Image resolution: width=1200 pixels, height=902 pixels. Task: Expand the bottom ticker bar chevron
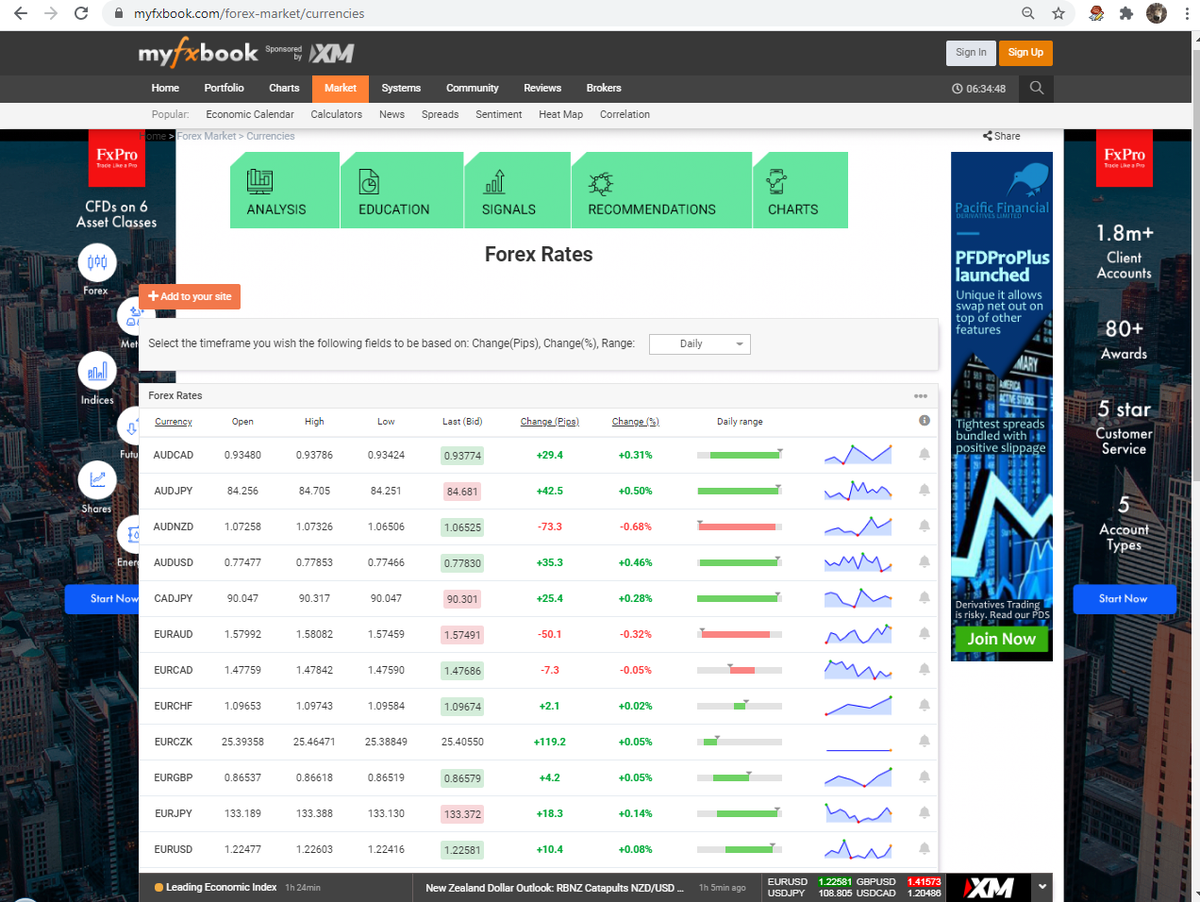(1041, 887)
